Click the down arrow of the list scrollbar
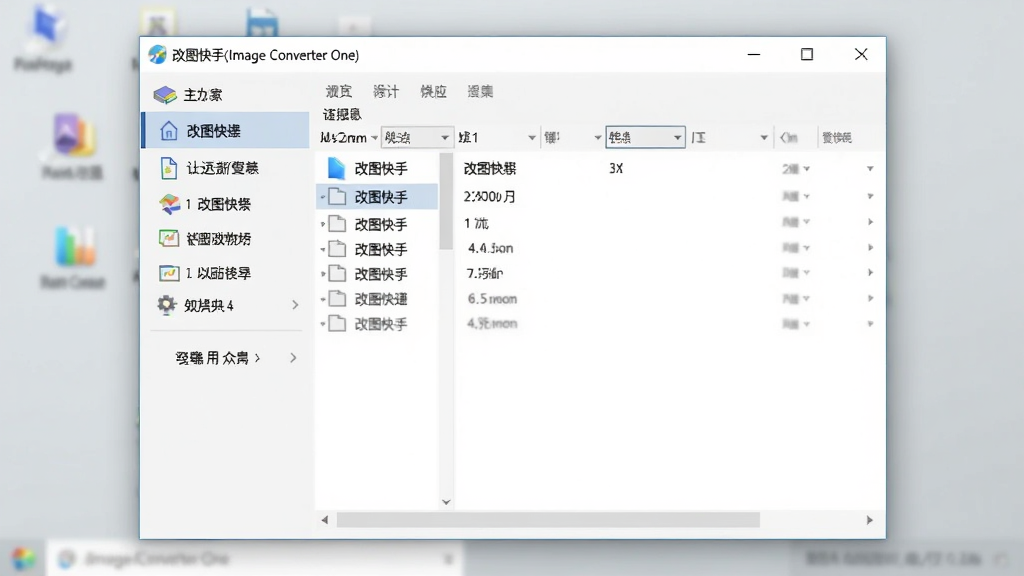 point(446,502)
